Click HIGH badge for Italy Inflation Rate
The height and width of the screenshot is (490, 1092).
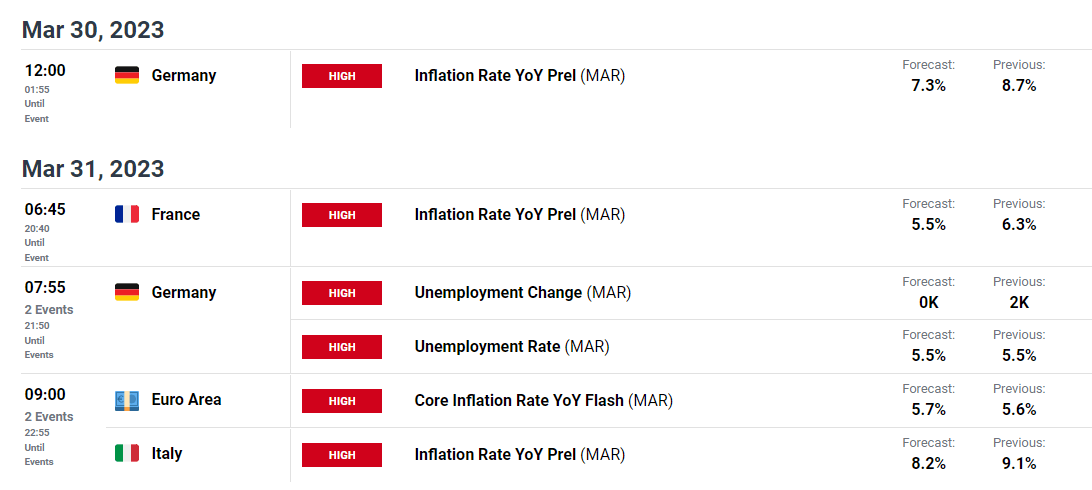point(342,455)
